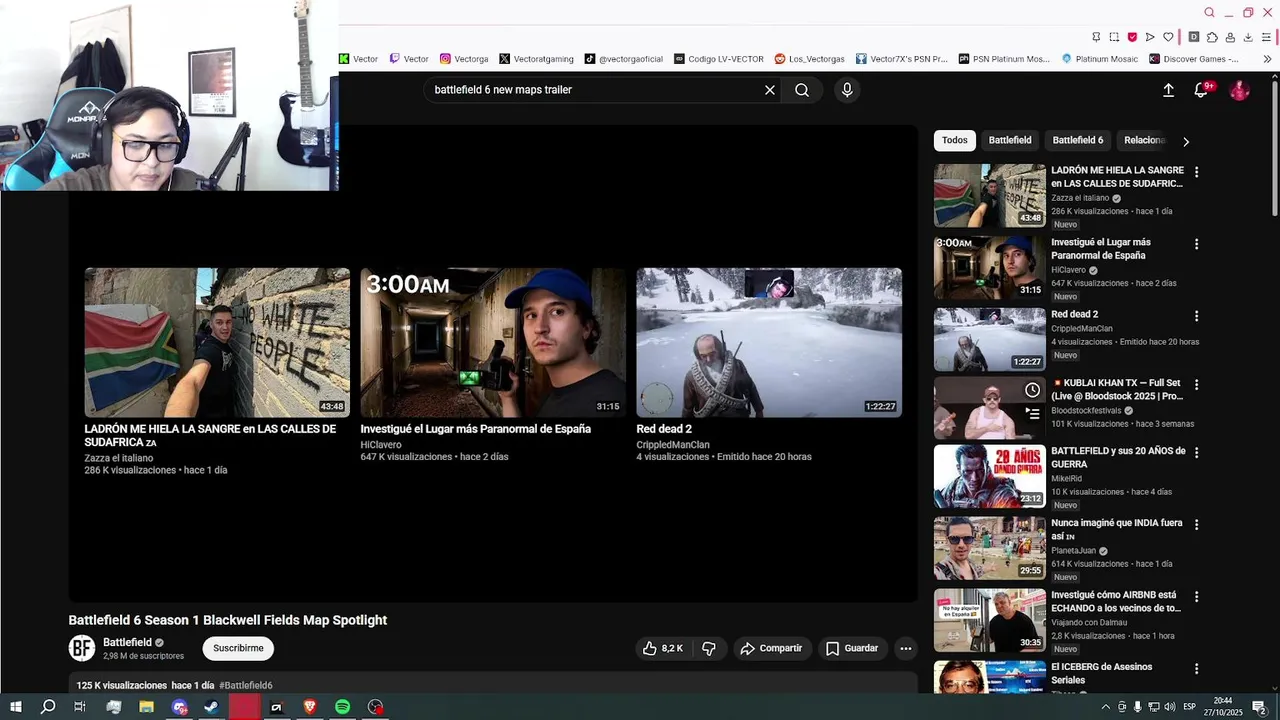Open Windows Start menu
This screenshot has height=720, width=1280.
(x=15, y=707)
